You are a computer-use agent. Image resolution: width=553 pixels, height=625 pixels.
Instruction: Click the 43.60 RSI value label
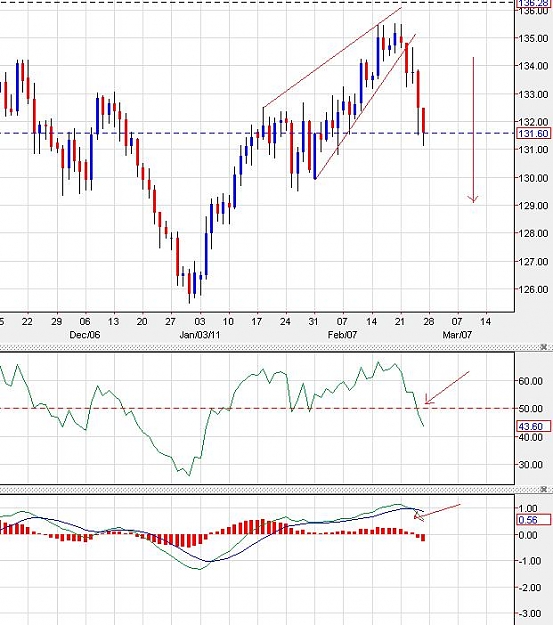coord(533,426)
